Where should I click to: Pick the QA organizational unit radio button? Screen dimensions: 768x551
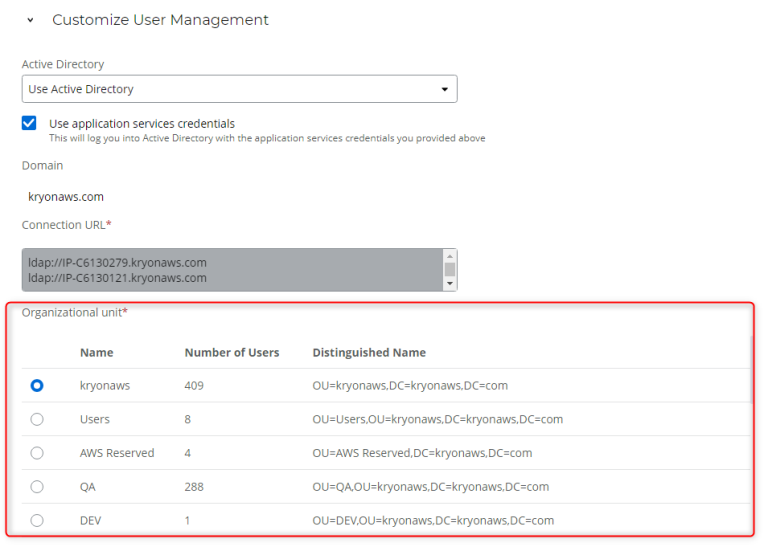click(37, 487)
